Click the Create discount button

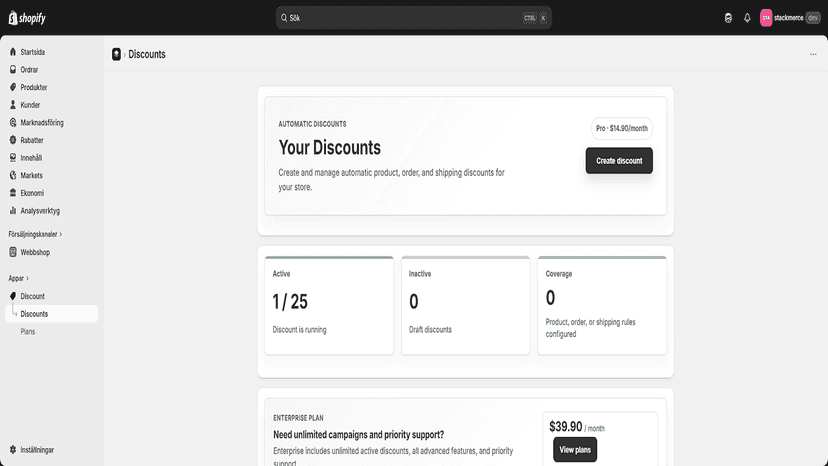pyautogui.click(x=619, y=161)
